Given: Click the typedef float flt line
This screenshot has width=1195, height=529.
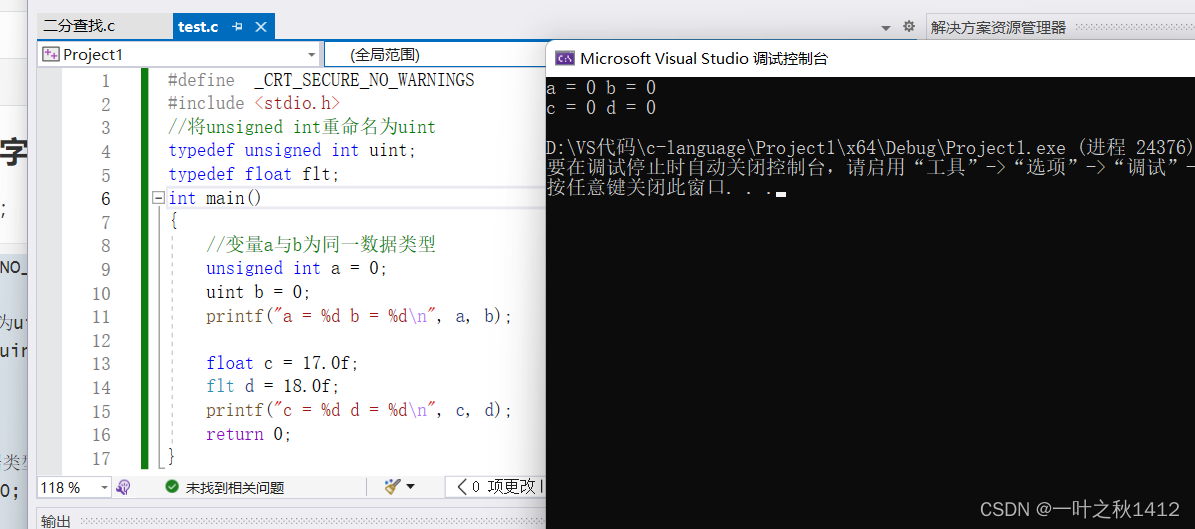Looking at the screenshot, I should [x=253, y=175].
